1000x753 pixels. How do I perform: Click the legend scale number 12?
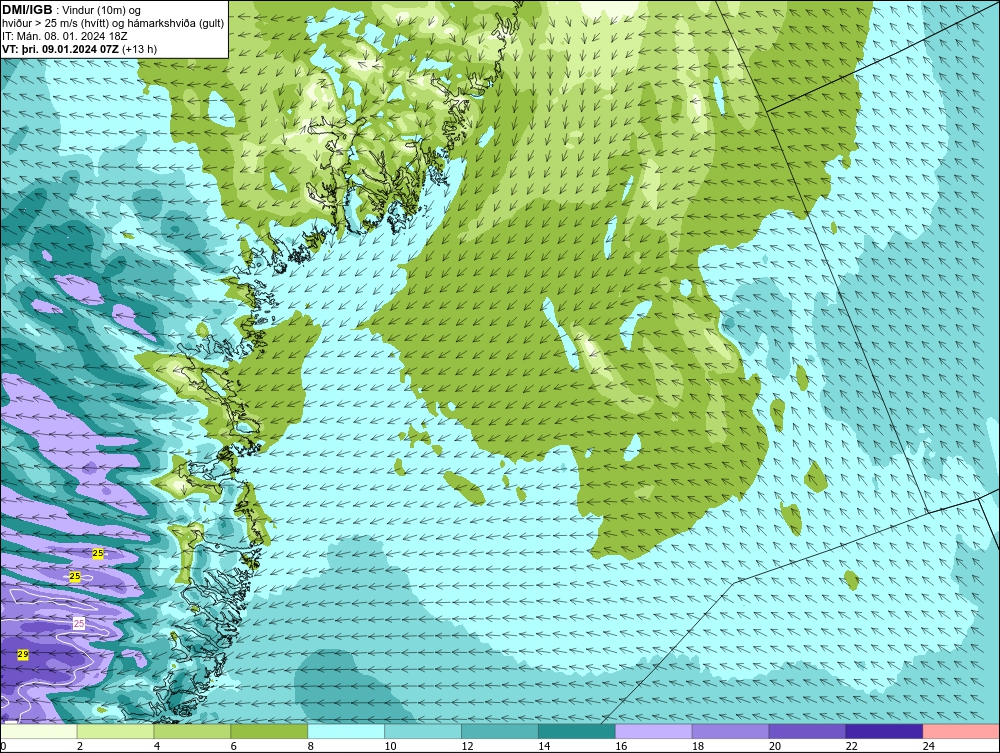467,746
